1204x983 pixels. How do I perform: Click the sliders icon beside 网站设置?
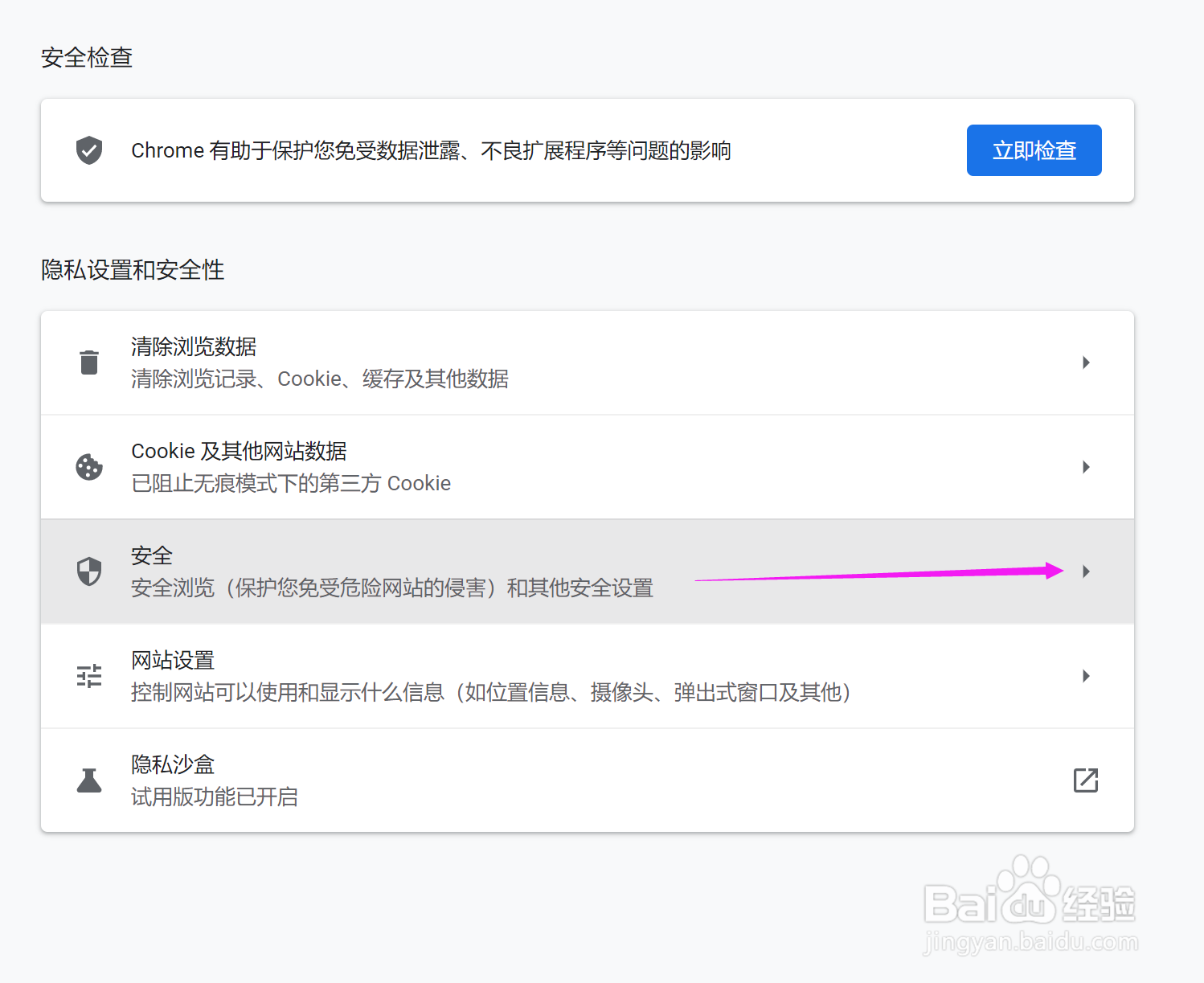pos(88,676)
